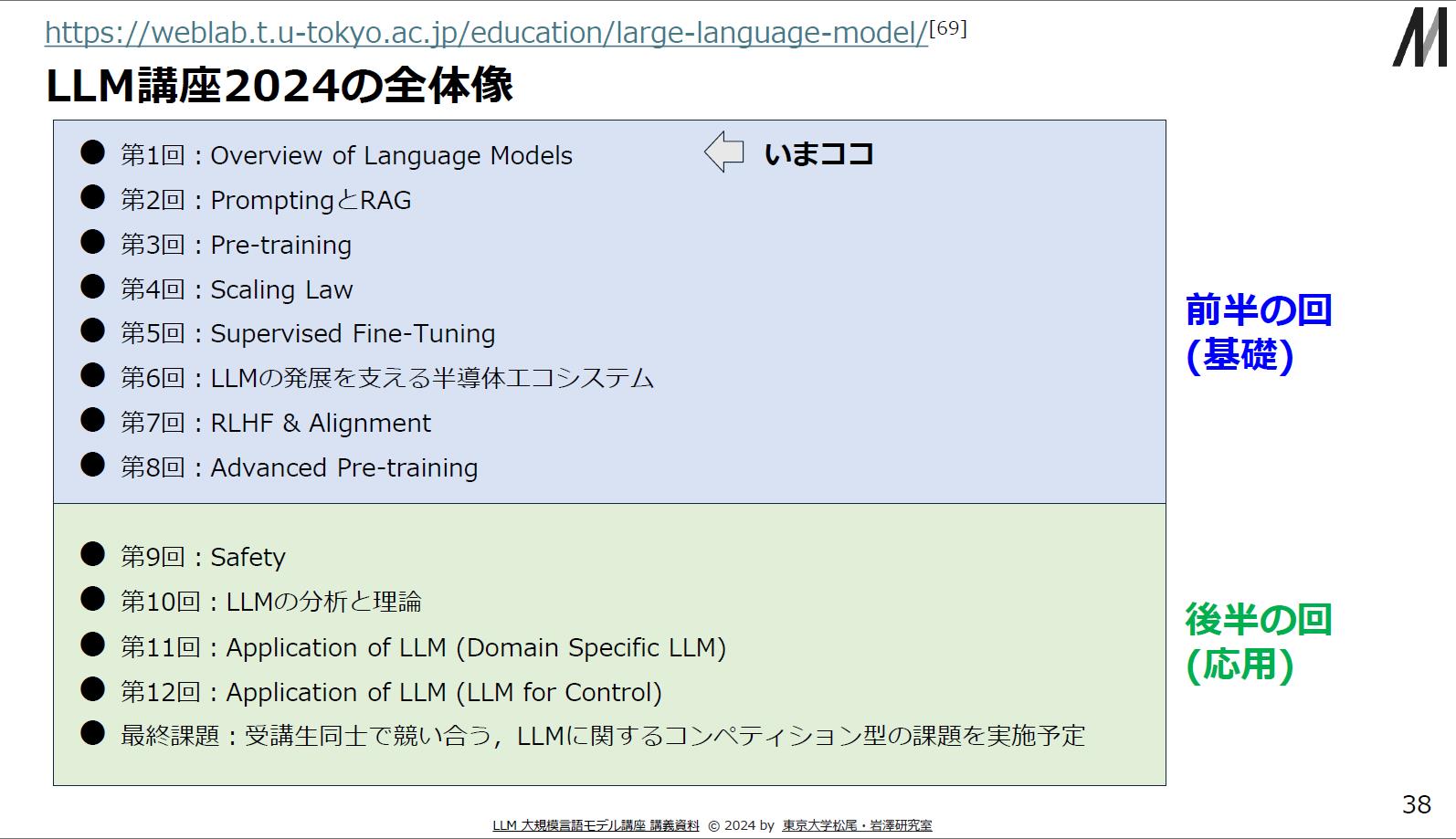Screen dimensions: 1456x839
Task: Select 第5回 : Supervised Fine-Tuning line
Action: tap(308, 333)
